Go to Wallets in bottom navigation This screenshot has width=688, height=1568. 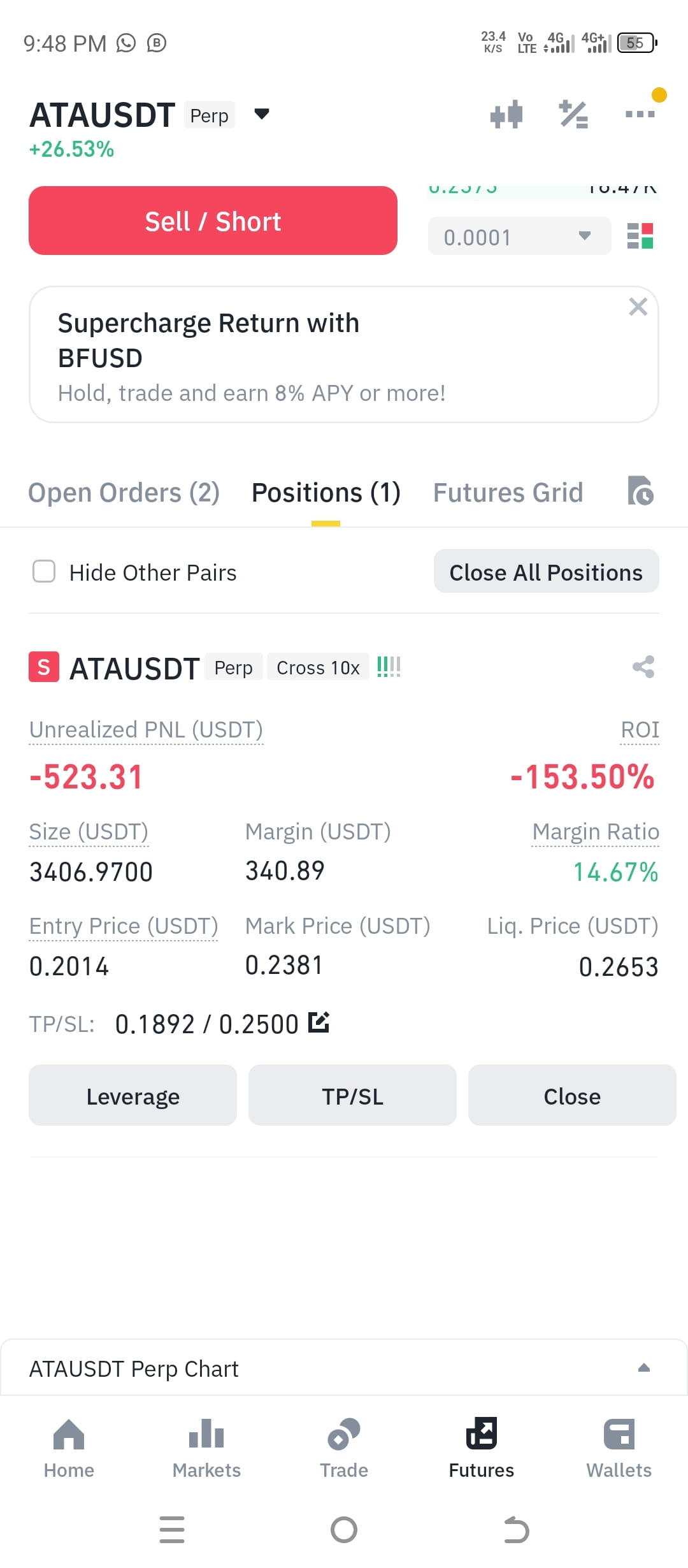(x=619, y=1448)
